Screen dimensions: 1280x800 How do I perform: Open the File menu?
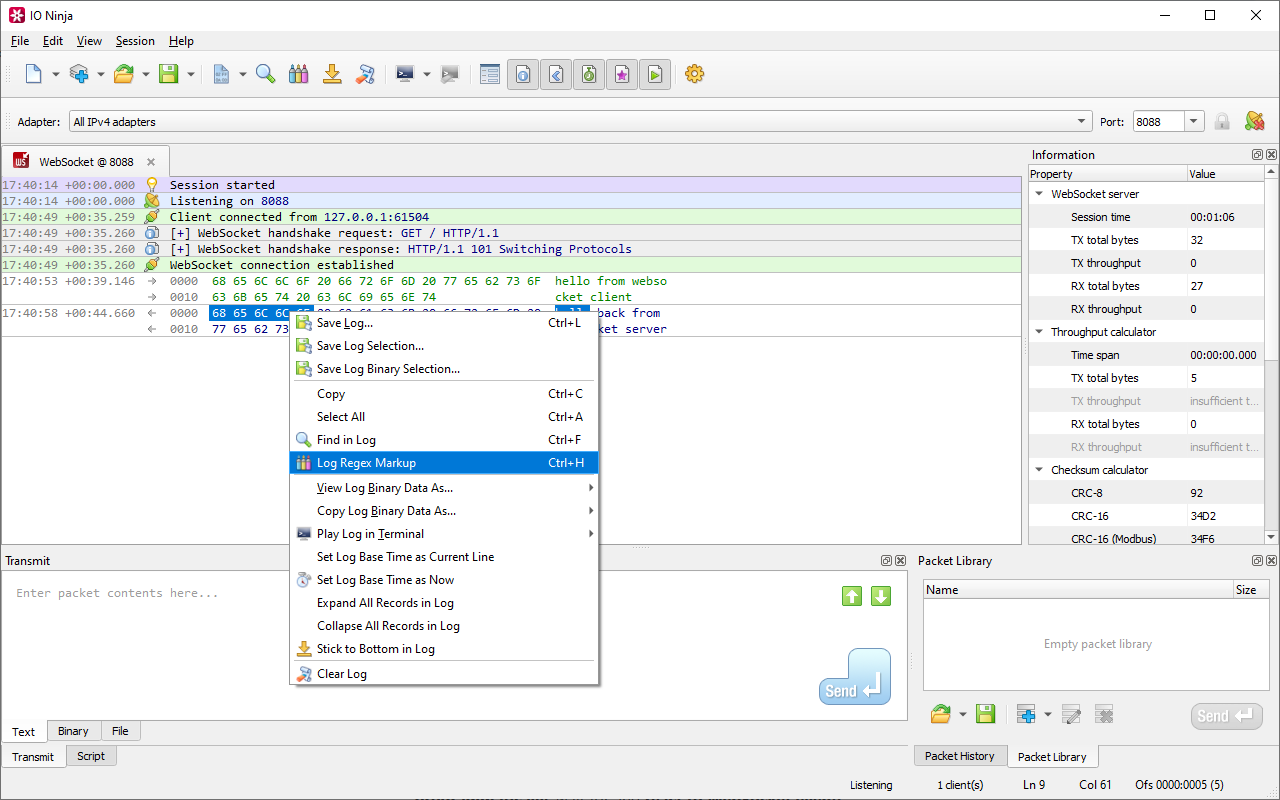pos(20,41)
